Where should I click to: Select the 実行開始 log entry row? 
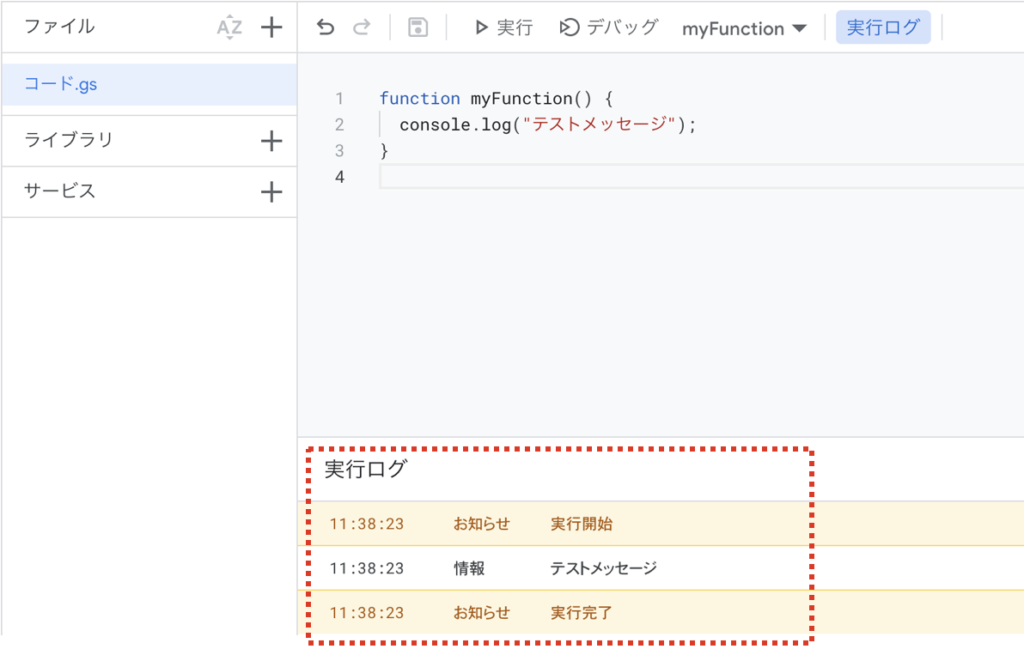coord(581,523)
